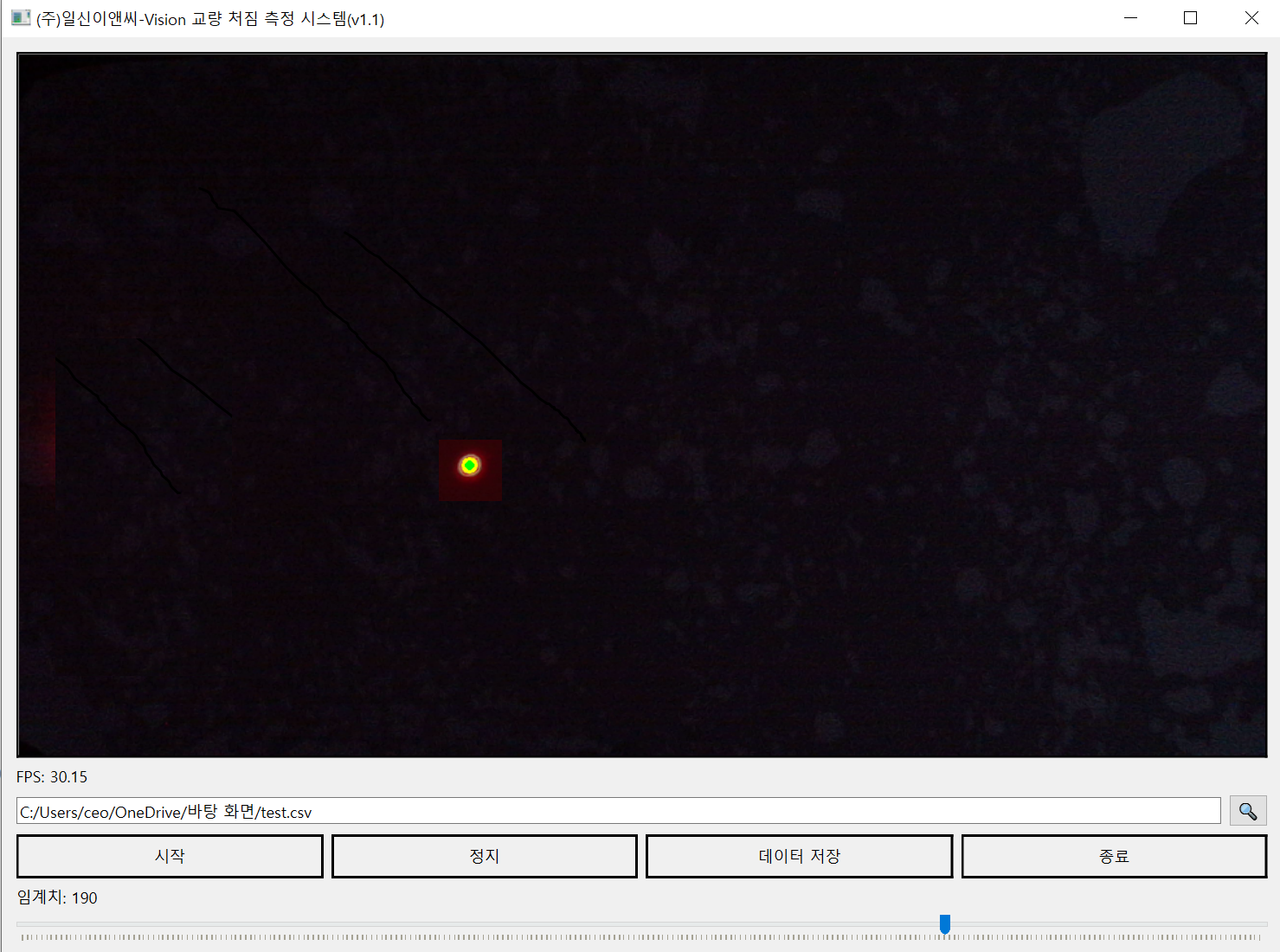Close the Vision measurement window
Image resolution: width=1280 pixels, height=952 pixels.
click(x=1251, y=18)
